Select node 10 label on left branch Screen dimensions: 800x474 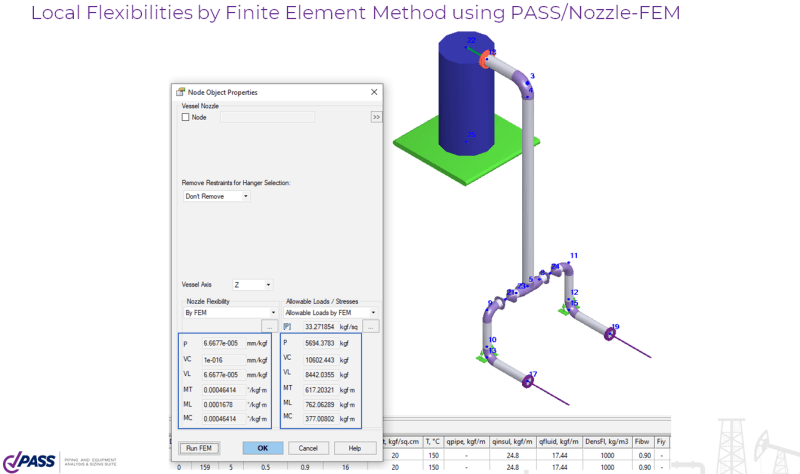point(492,340)
